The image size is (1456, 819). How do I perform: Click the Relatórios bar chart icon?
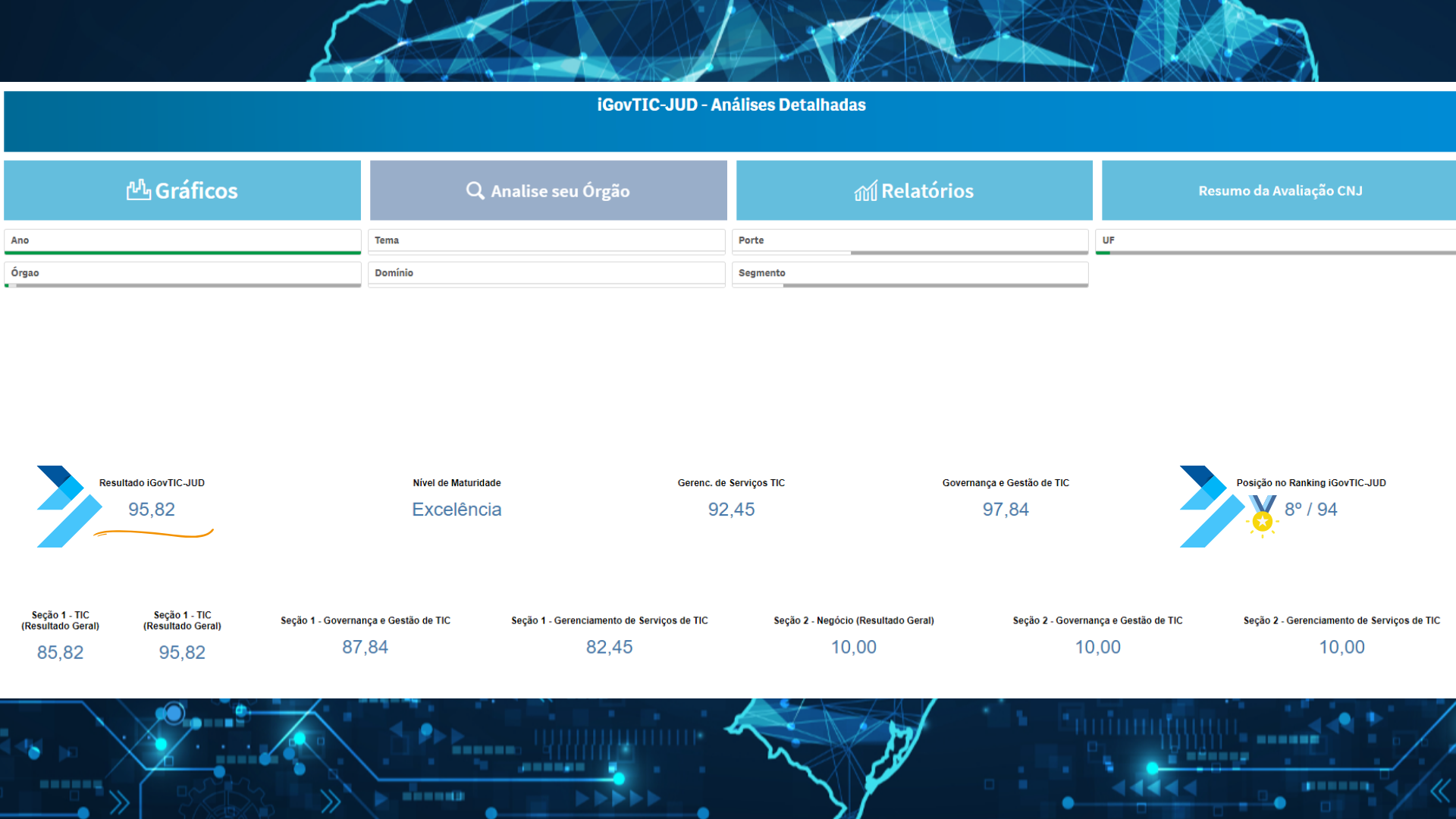click(x=865, y=190)
